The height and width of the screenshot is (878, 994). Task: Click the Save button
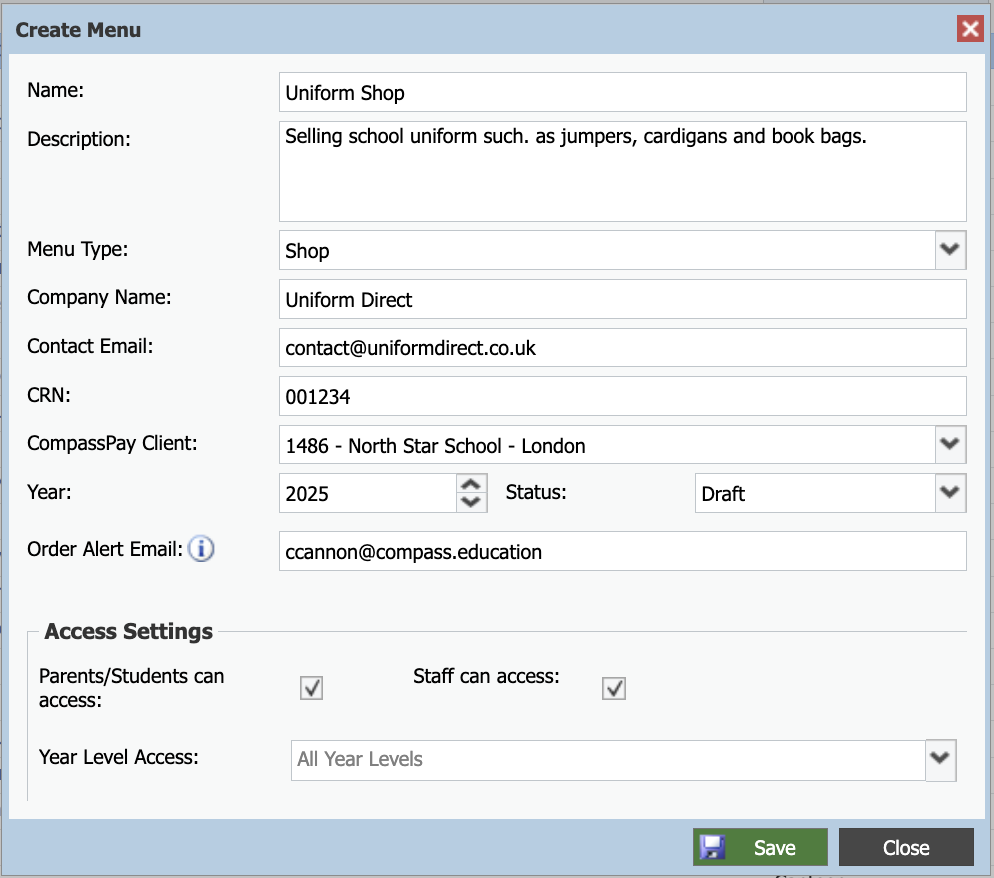click(760, 847)
